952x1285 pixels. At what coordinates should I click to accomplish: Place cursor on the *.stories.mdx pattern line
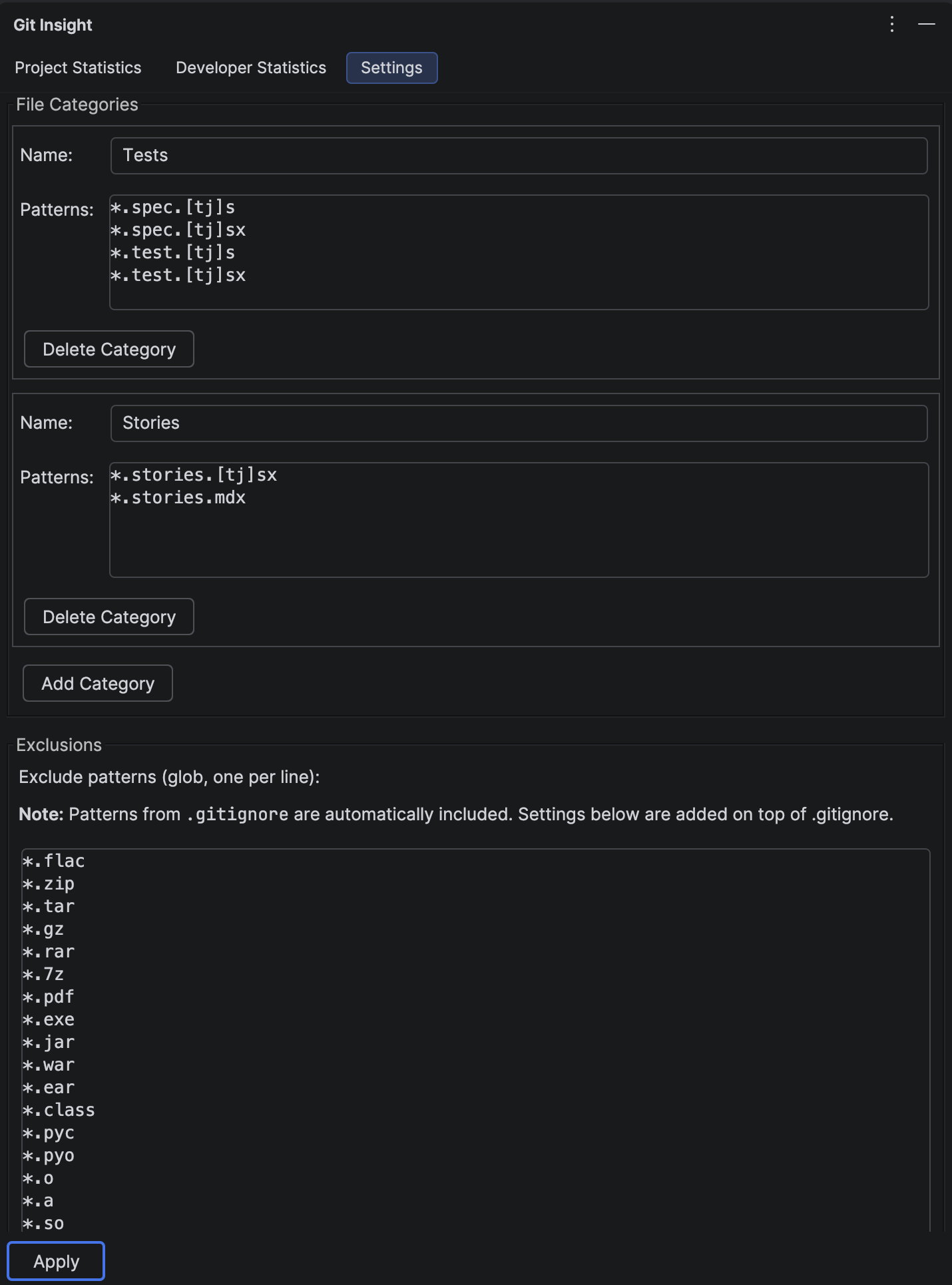(178, 497)
